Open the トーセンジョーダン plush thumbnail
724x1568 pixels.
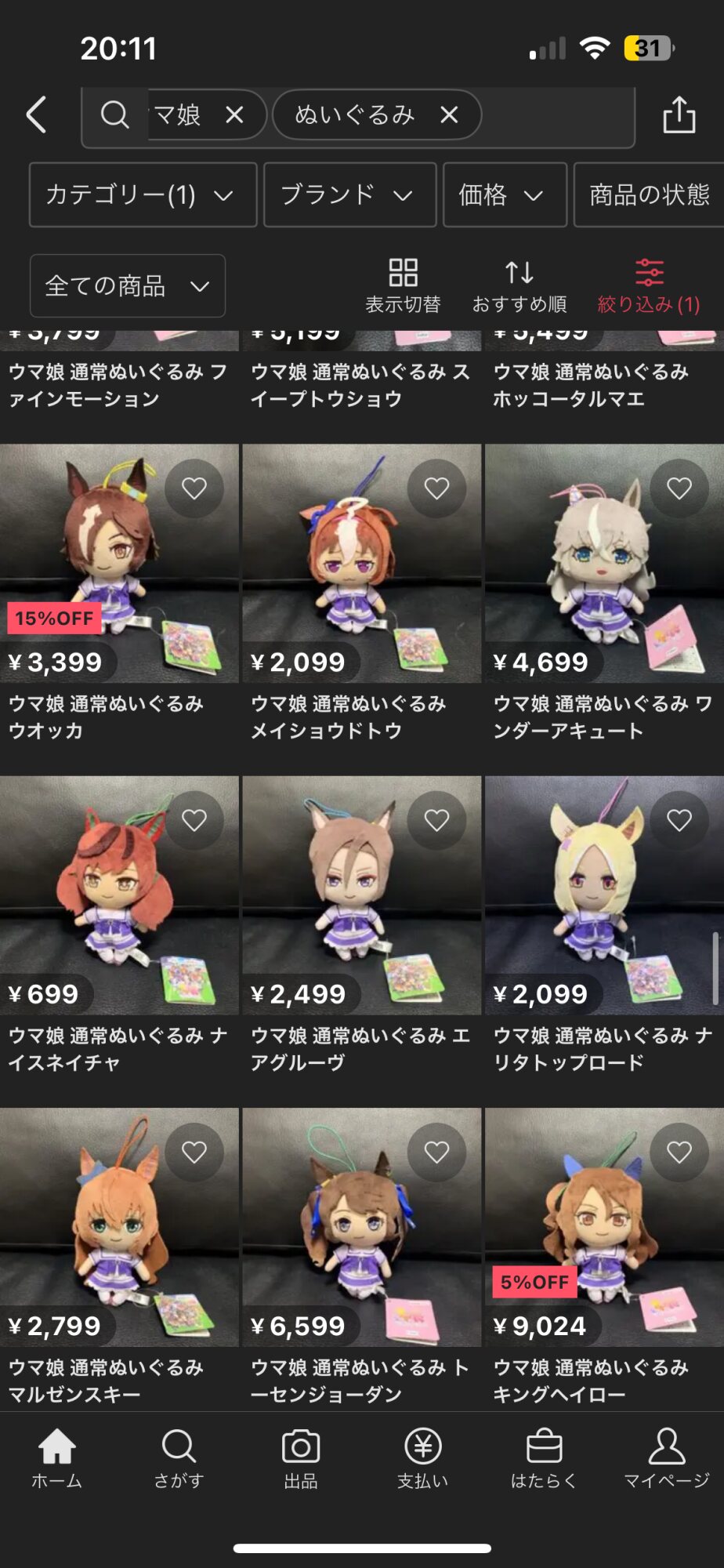pyautogui.click(x=362, y=1227)
